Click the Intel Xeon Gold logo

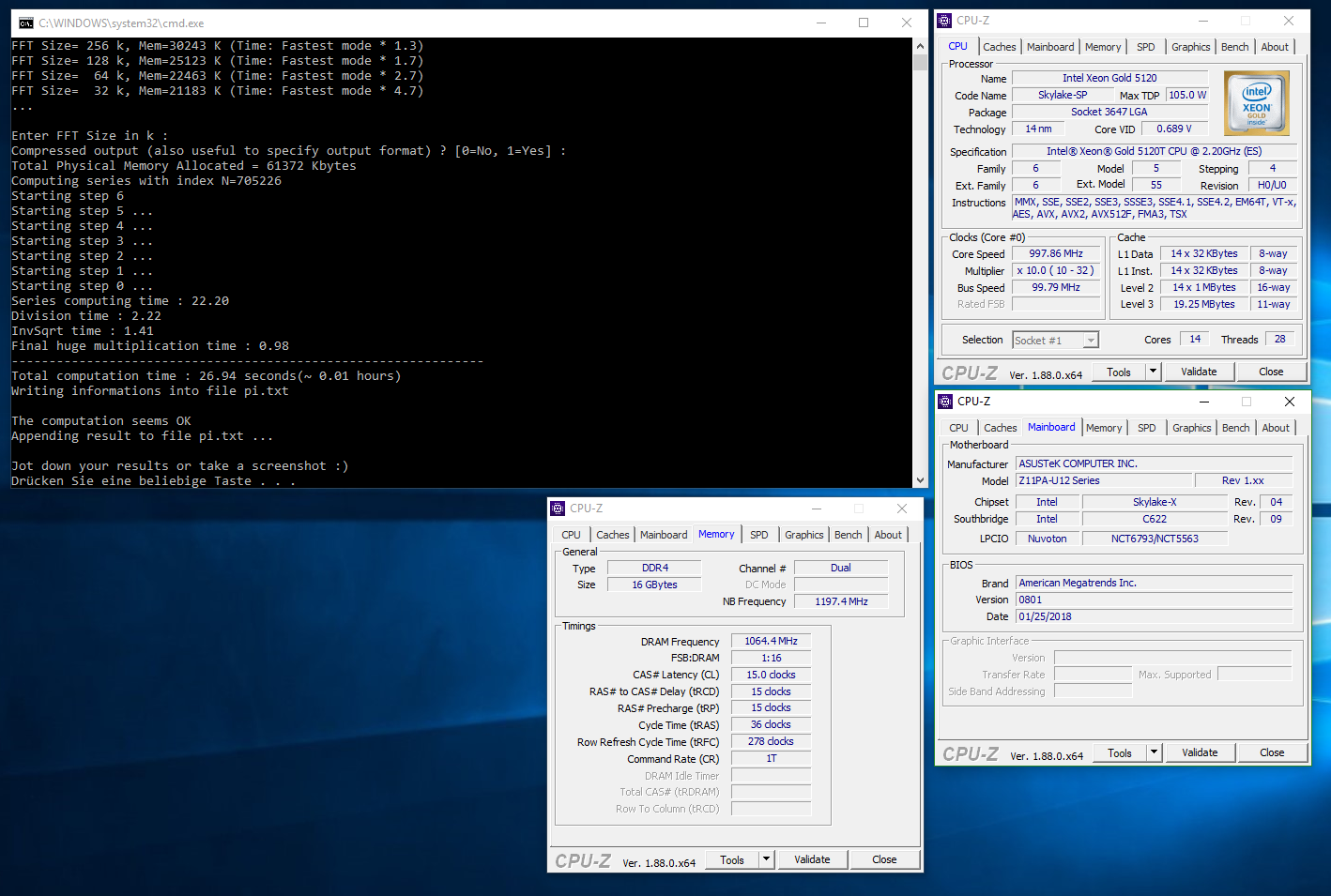1257,103
